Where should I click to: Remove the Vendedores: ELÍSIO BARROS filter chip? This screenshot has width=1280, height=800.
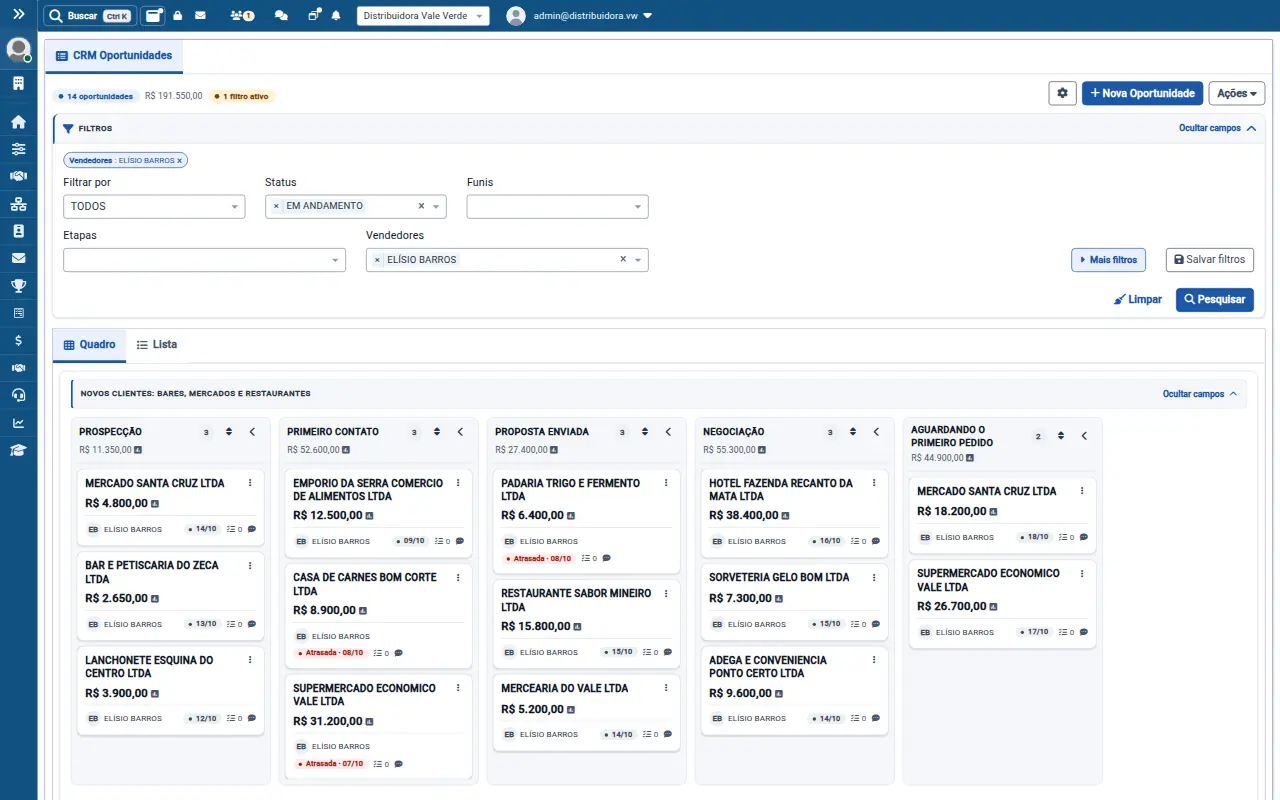pos(180,160)
